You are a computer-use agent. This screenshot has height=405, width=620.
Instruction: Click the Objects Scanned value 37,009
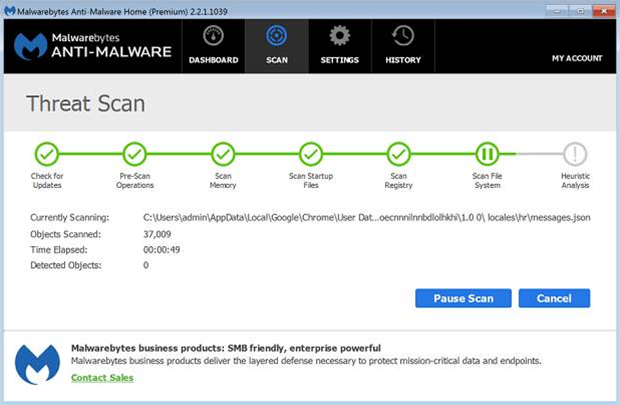click(x=157, y=234)
